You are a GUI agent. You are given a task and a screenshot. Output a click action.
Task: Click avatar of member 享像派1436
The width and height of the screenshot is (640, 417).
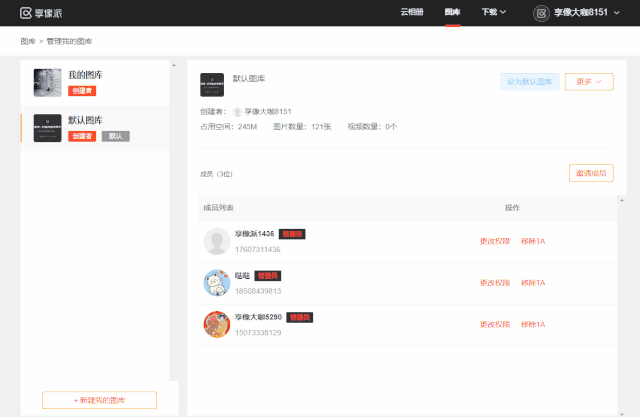(216, 241)
